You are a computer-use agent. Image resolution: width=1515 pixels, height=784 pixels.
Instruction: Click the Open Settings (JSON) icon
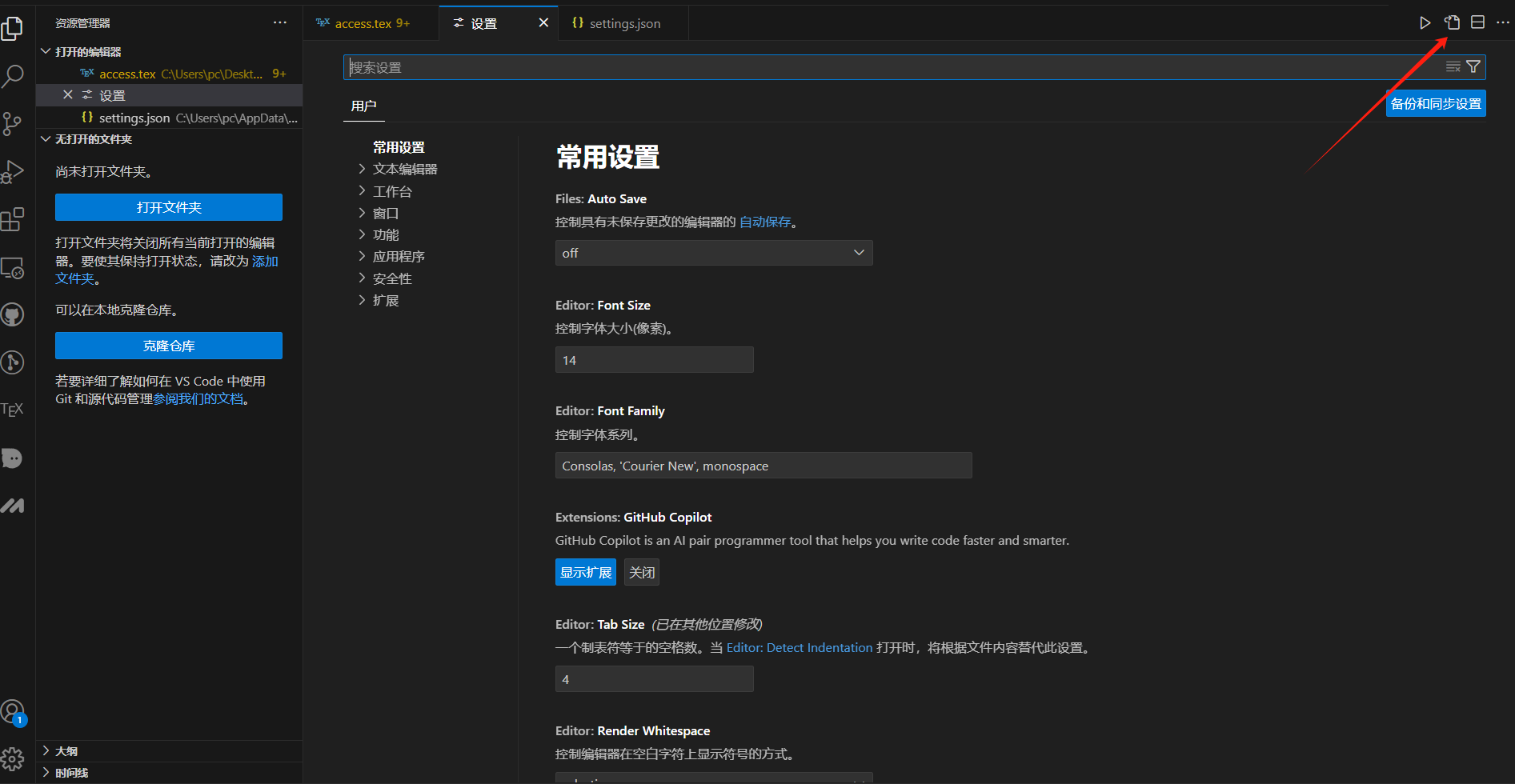(x=1452, y=22)
